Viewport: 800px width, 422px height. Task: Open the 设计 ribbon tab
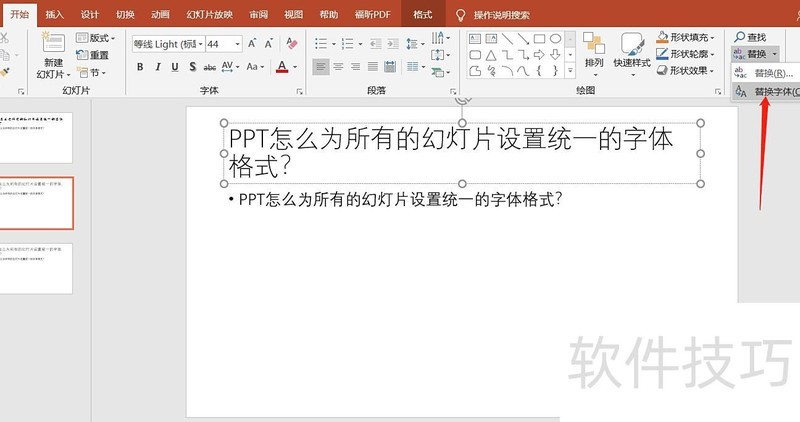pos(90,15)
